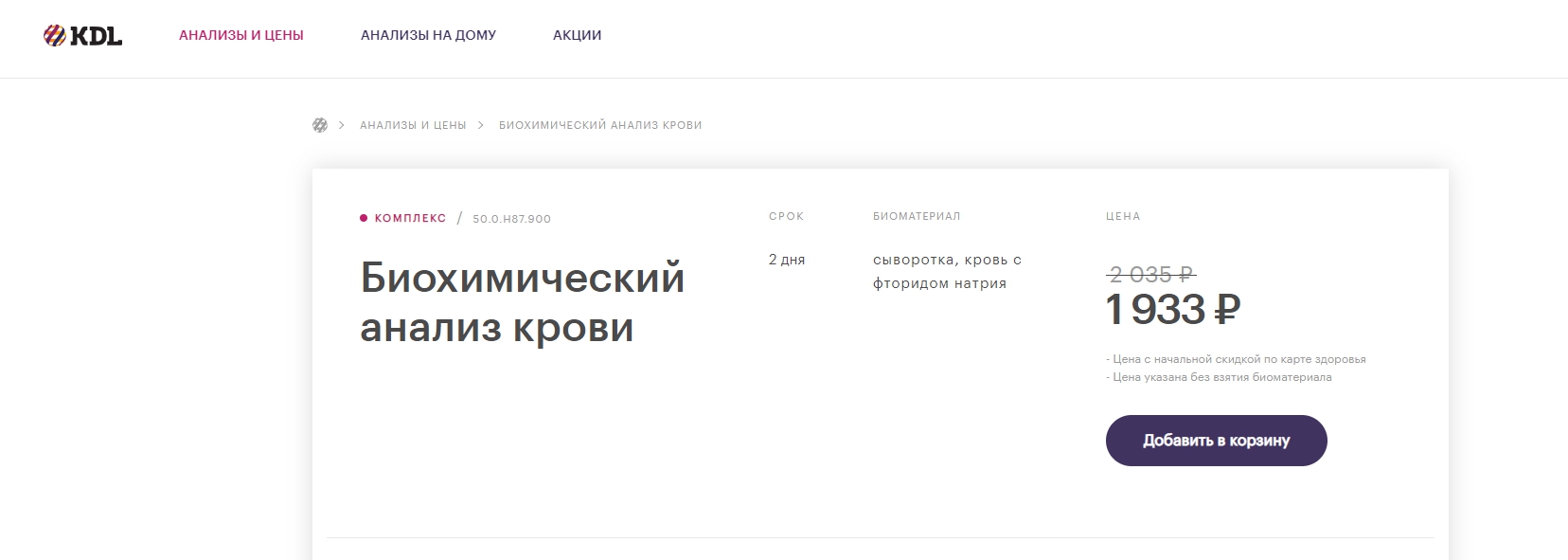This screenshot has height=560, width=1568.
Task: Go to the АКЦИИ page
Action: pos(577,35)
